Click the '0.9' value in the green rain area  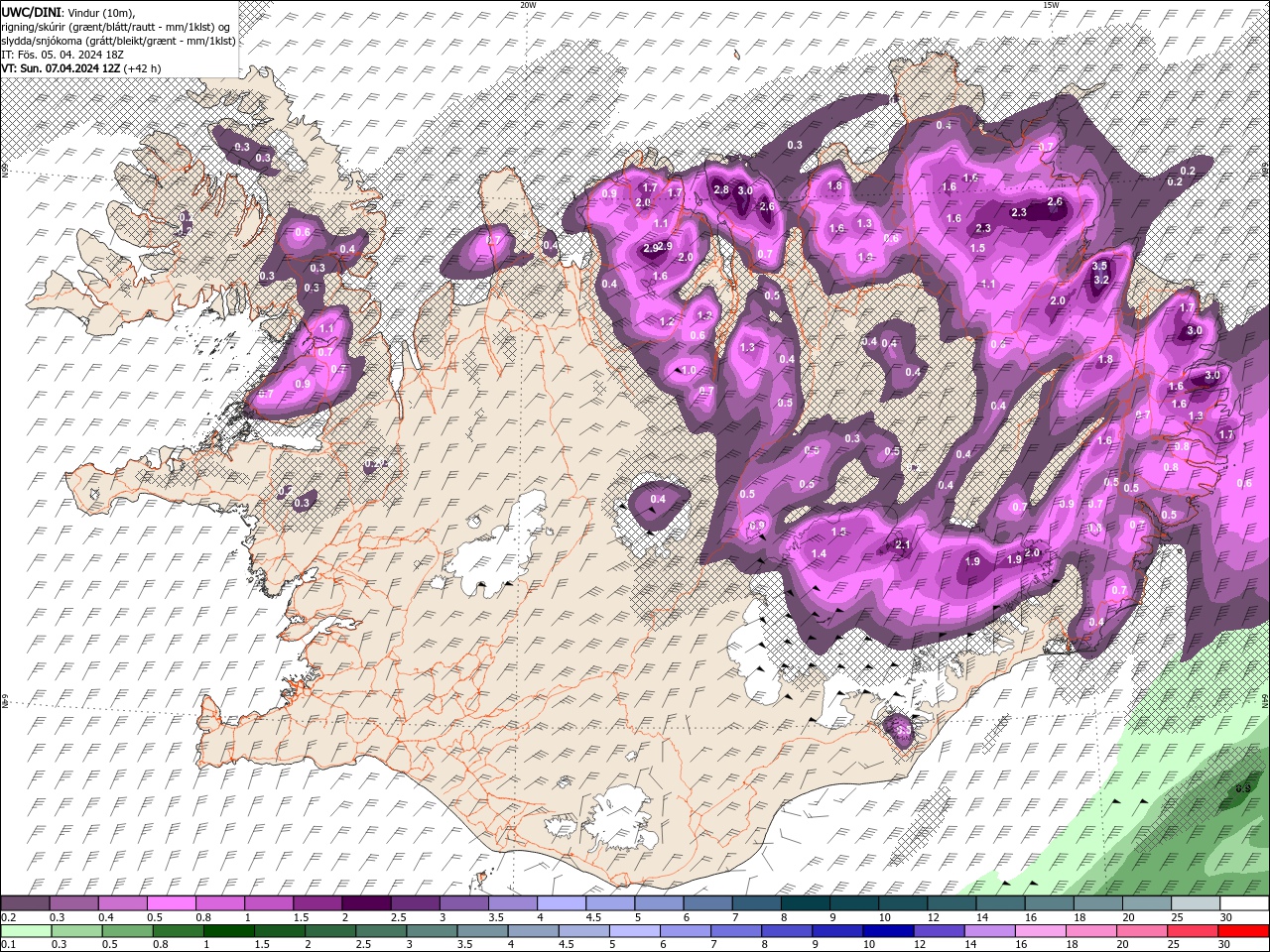point(1242,788)
